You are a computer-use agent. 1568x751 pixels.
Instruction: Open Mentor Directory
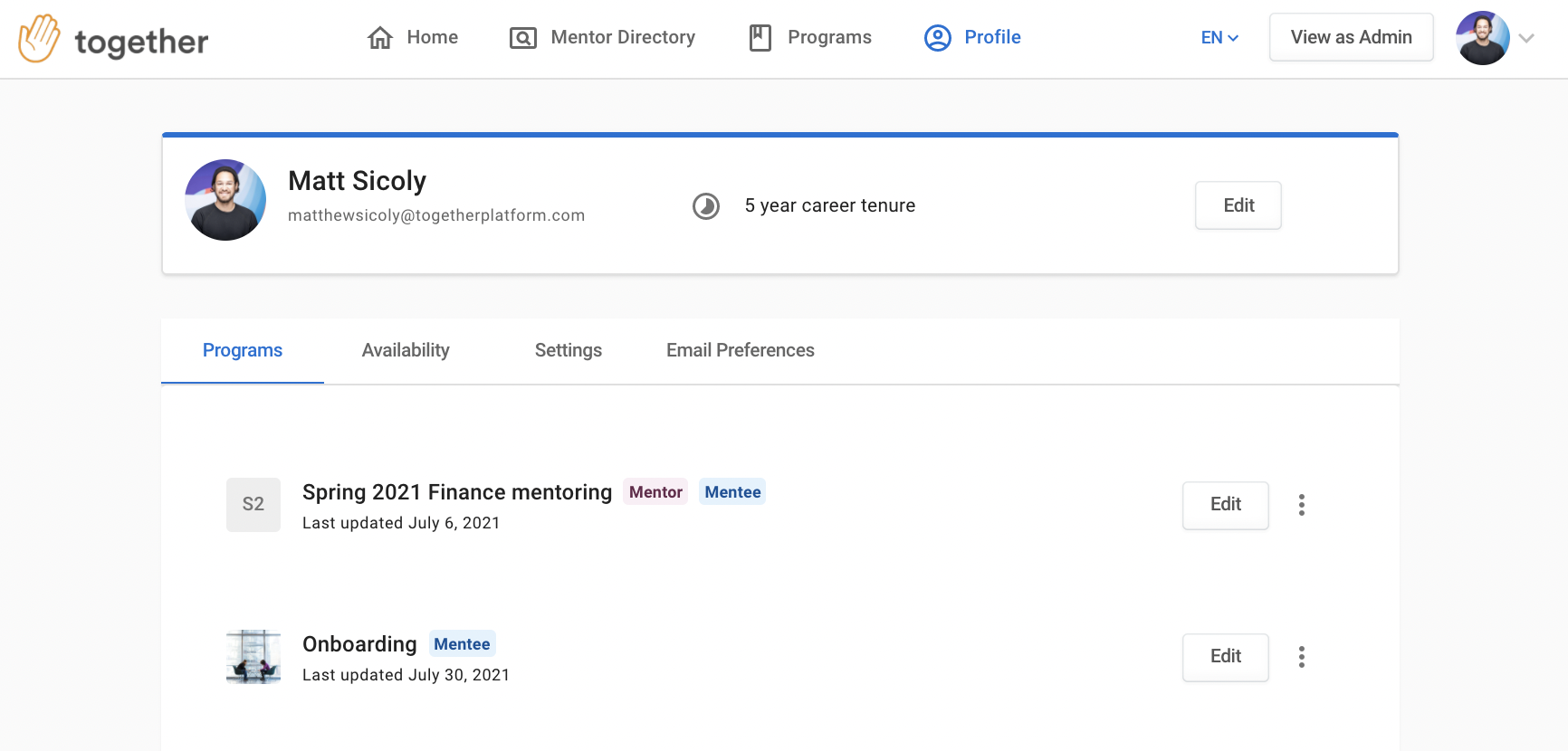click(x=603, y=37)
